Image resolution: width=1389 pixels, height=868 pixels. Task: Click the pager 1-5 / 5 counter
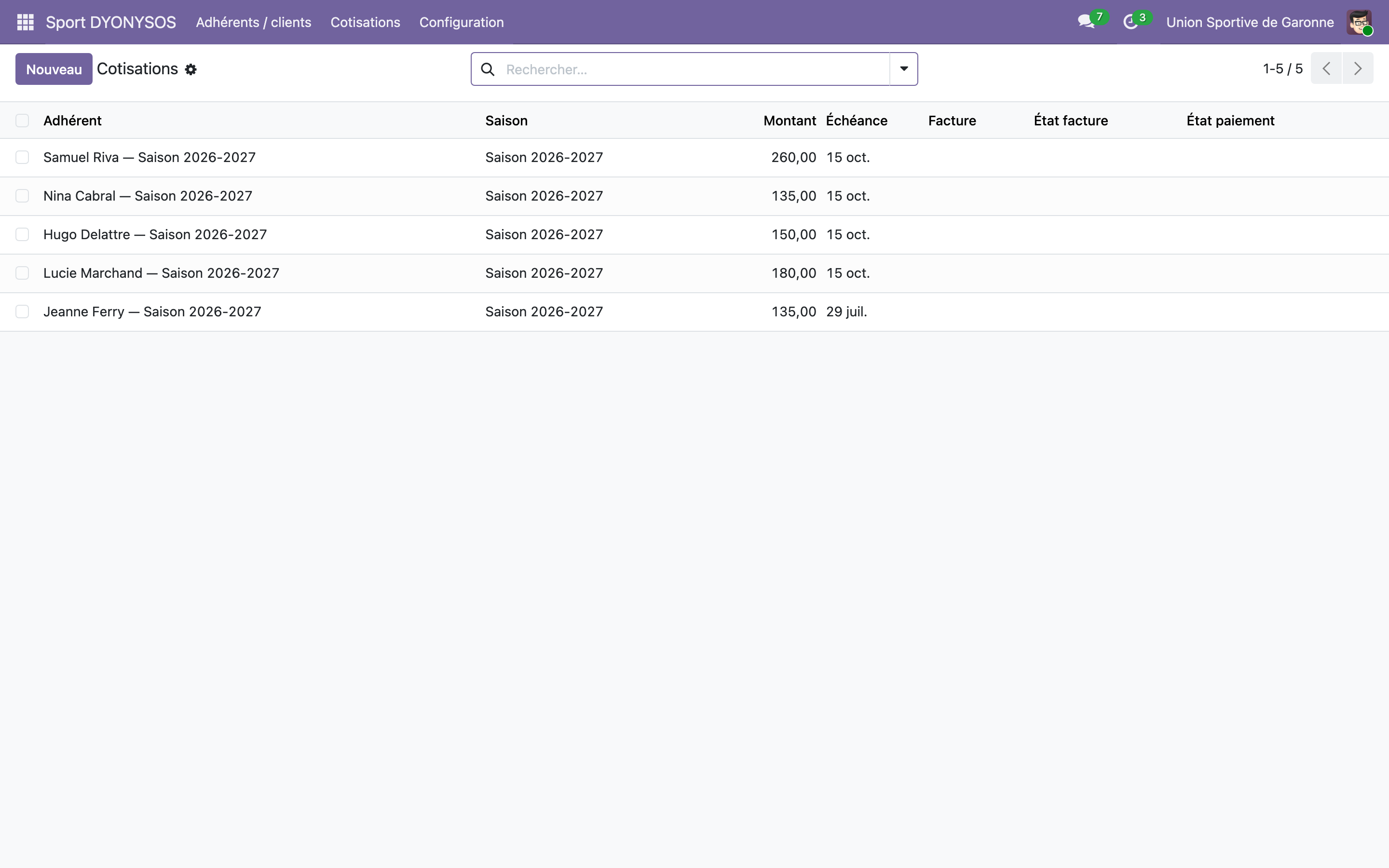point(1282,69)
